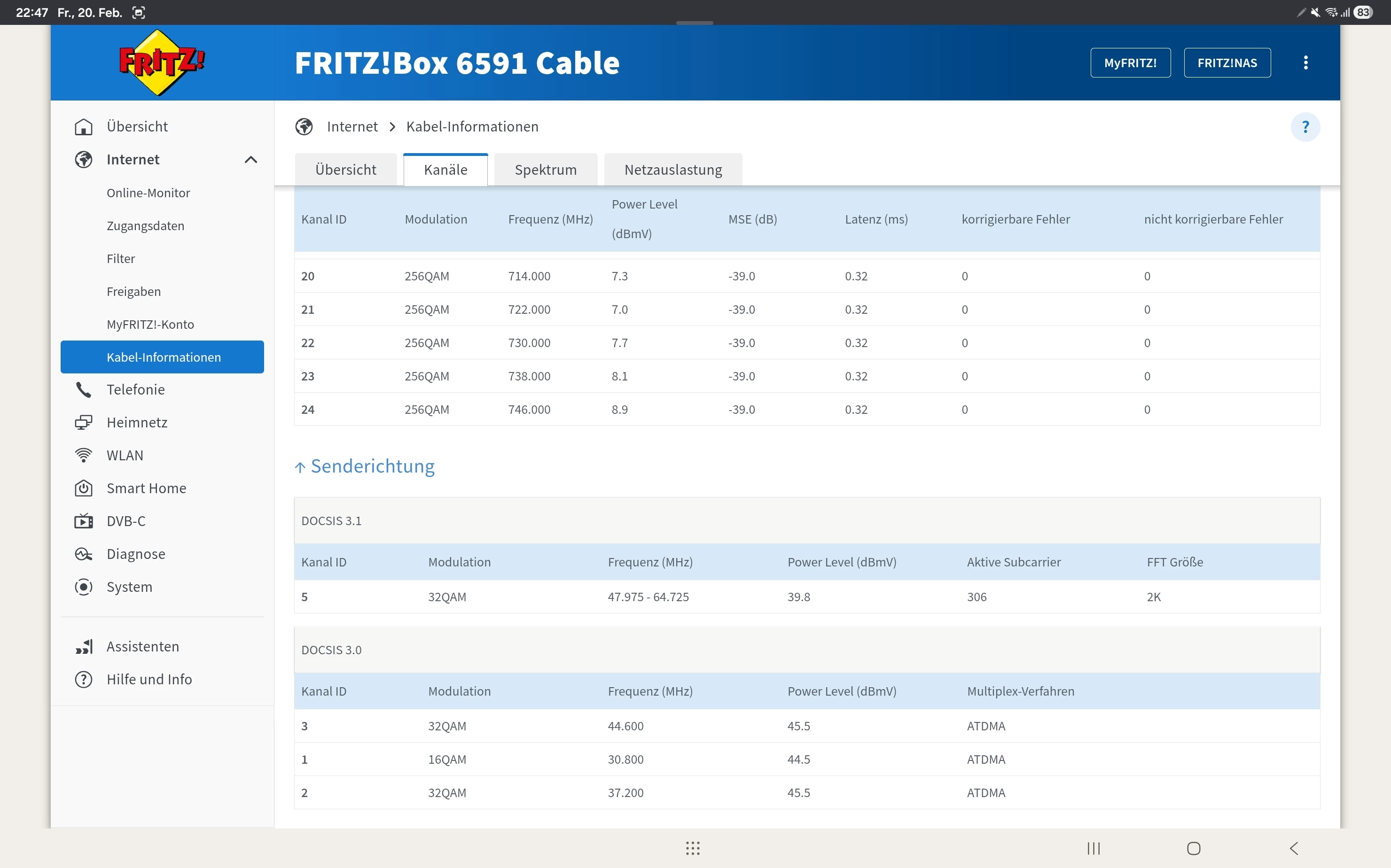
Task: Click the System icon in the sidebar
Action: point(84,587)
